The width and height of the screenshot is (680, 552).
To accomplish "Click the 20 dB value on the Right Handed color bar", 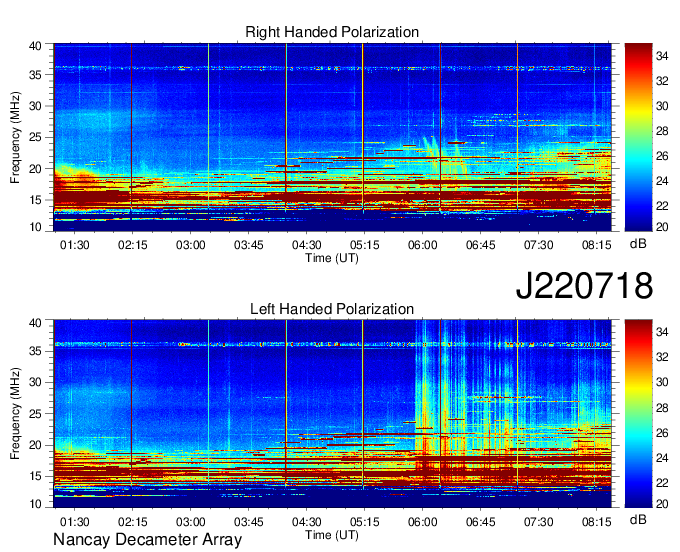I will point(662,227).
